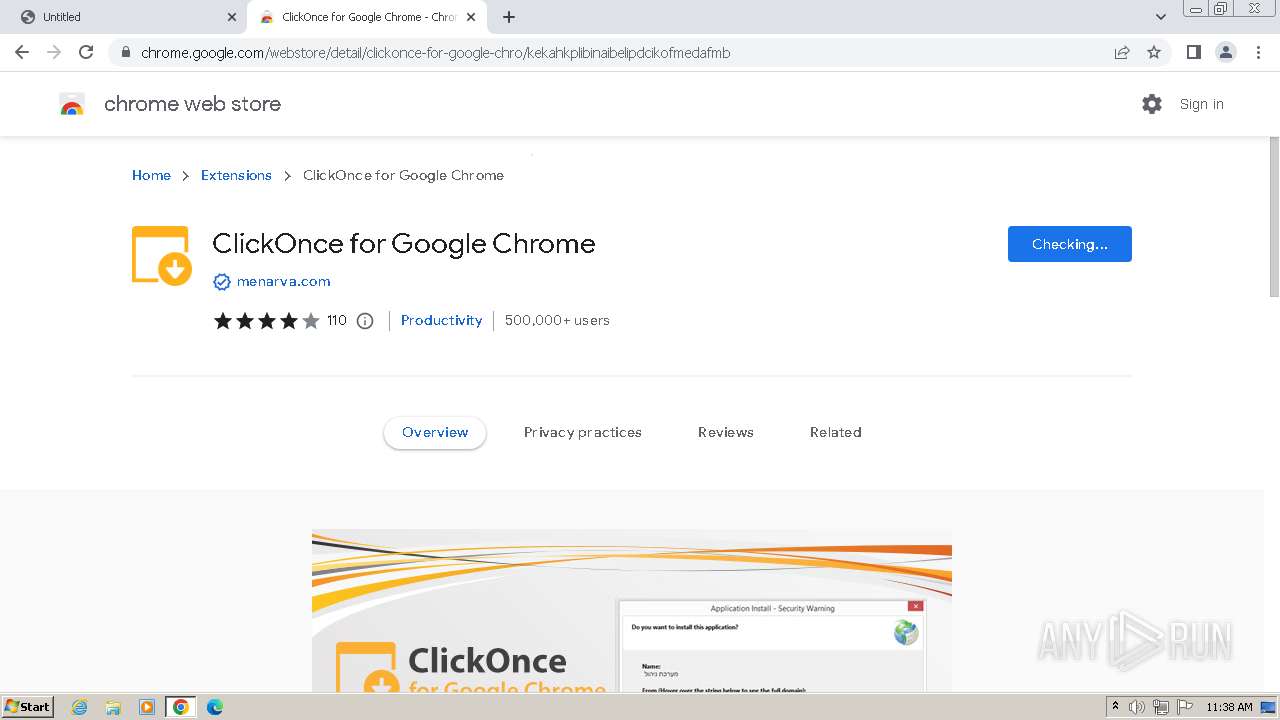Click the ClickOnce for Google Chrome breadcrumb text
The width and height of the screenshot is (1280, 720).
pos(403,175)
